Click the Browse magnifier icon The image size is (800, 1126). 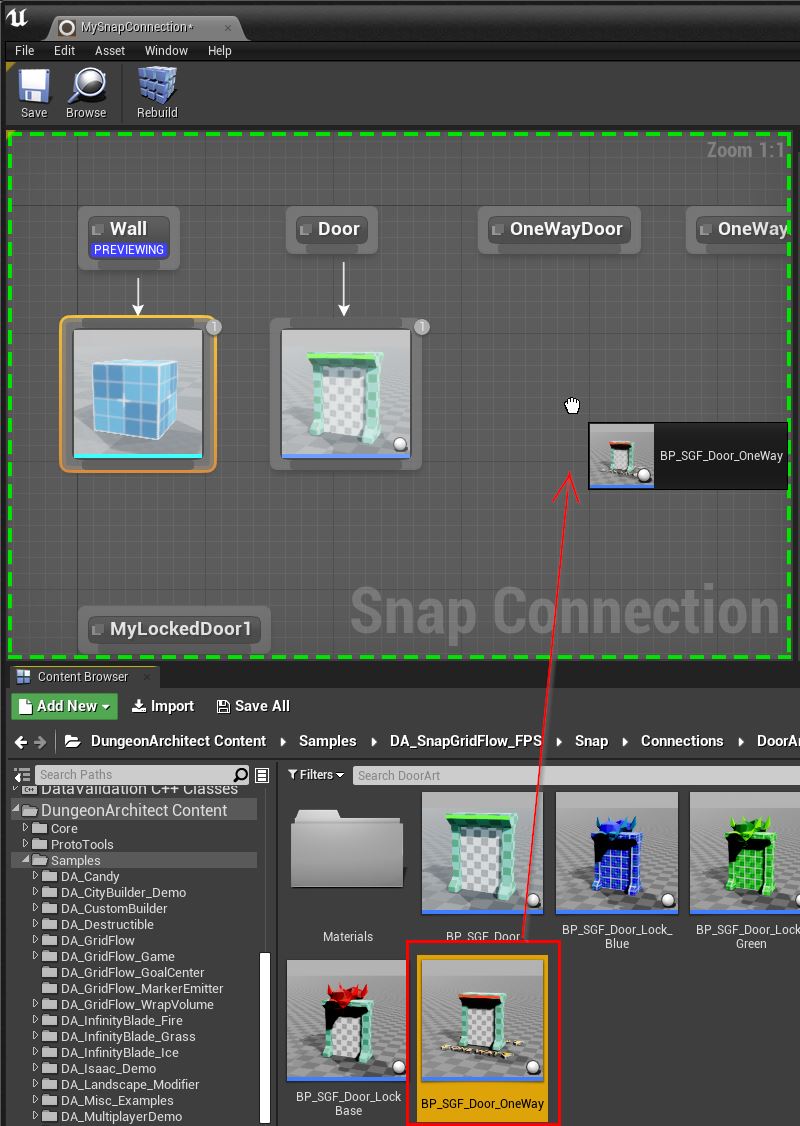[87, 86]
